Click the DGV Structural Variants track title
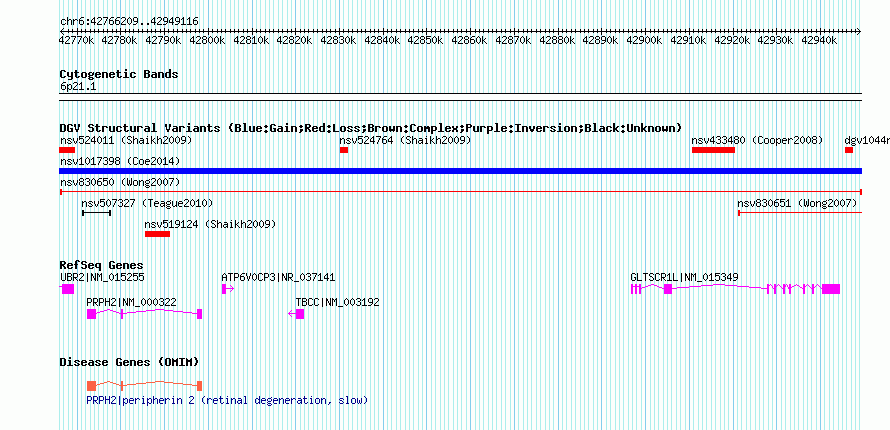The height and width of the screenshot is (430, 890). click(x=371, y=128)
